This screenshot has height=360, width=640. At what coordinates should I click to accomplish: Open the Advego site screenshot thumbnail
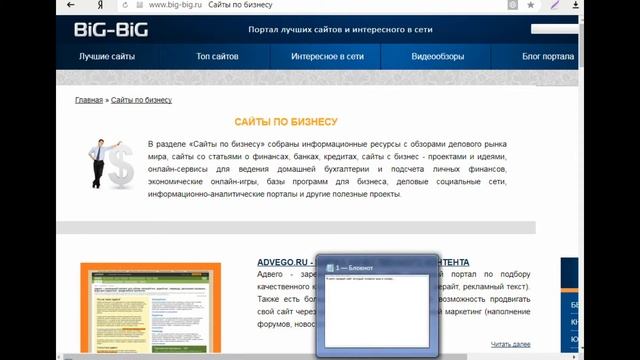151,308
